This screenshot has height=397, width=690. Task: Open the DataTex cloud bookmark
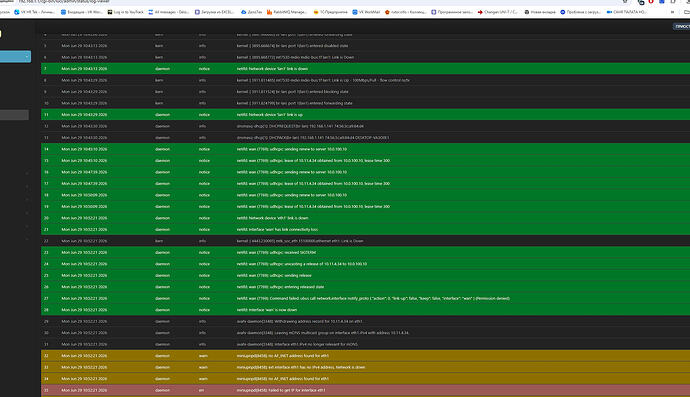pos(252,12)
